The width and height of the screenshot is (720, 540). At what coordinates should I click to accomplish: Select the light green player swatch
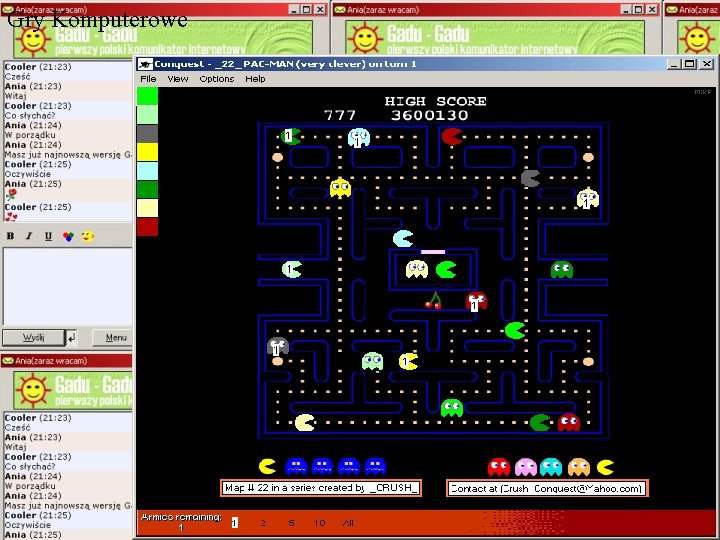[x=147, y=115]
